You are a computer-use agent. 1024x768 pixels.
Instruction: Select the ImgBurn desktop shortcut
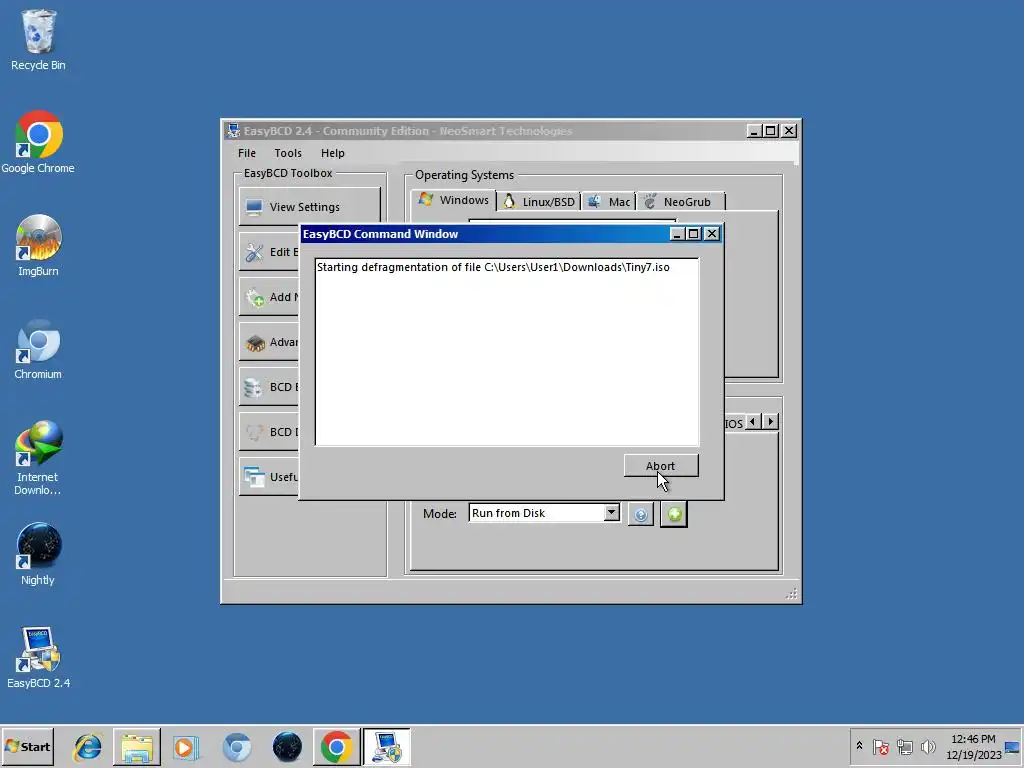point(38,246)
